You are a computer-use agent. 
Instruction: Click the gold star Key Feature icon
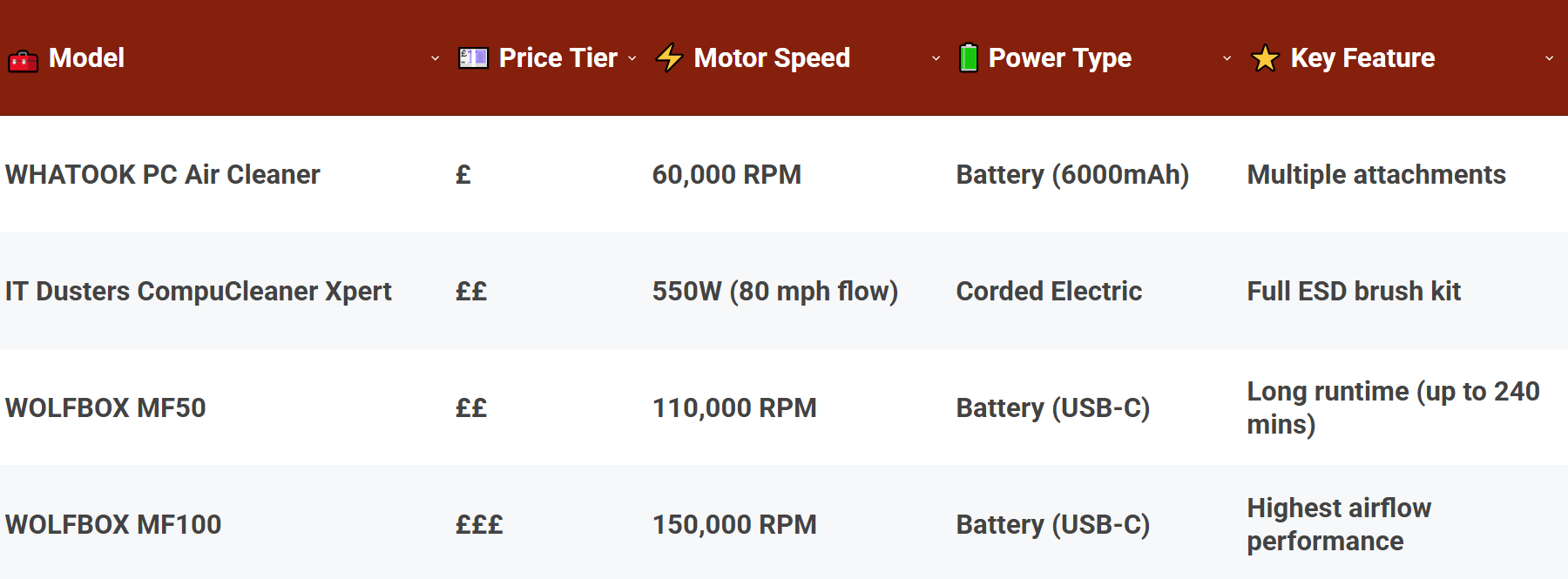pyautogui.click(x=1265, y=58)
